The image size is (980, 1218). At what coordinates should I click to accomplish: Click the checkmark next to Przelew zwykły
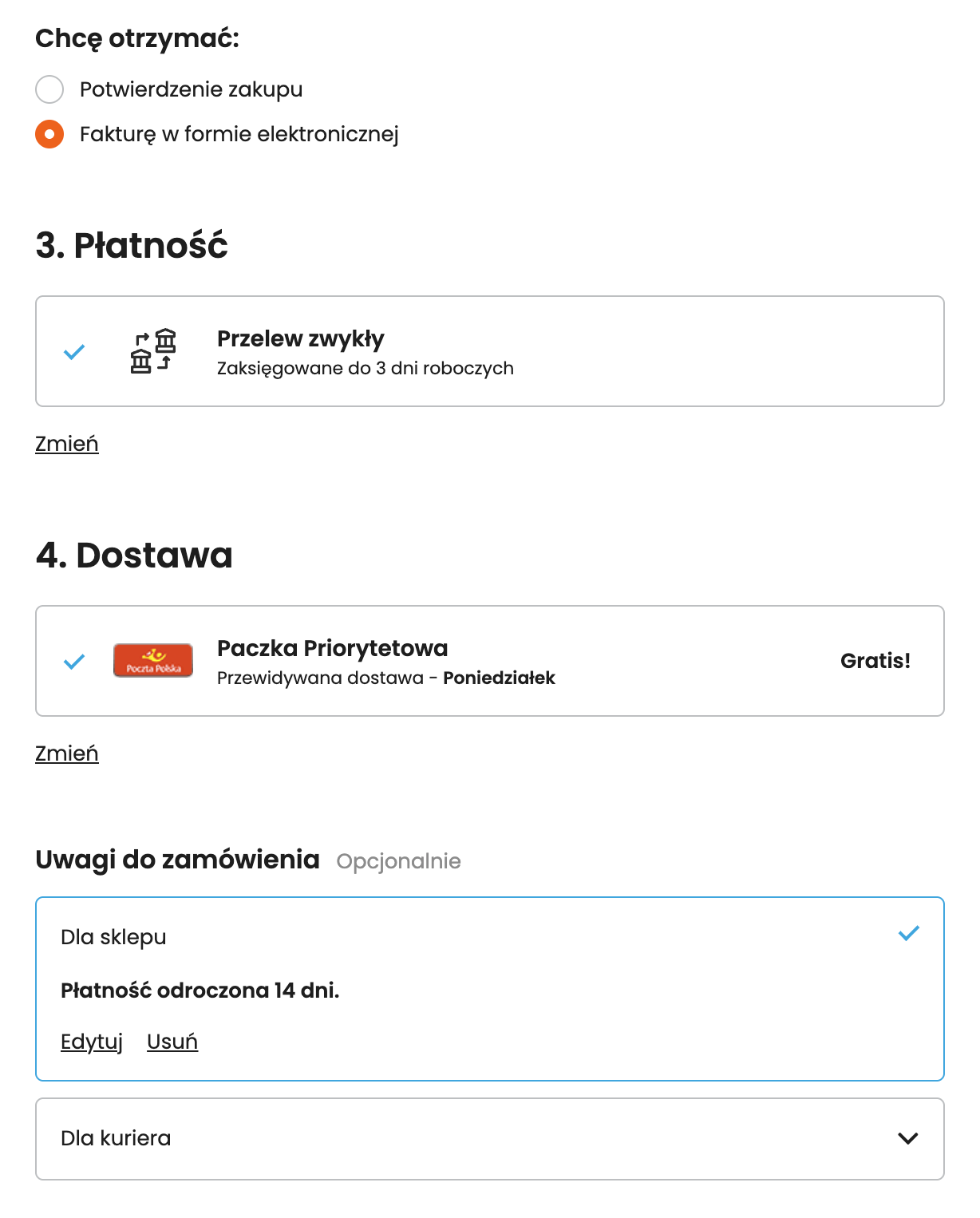point(74,351)
